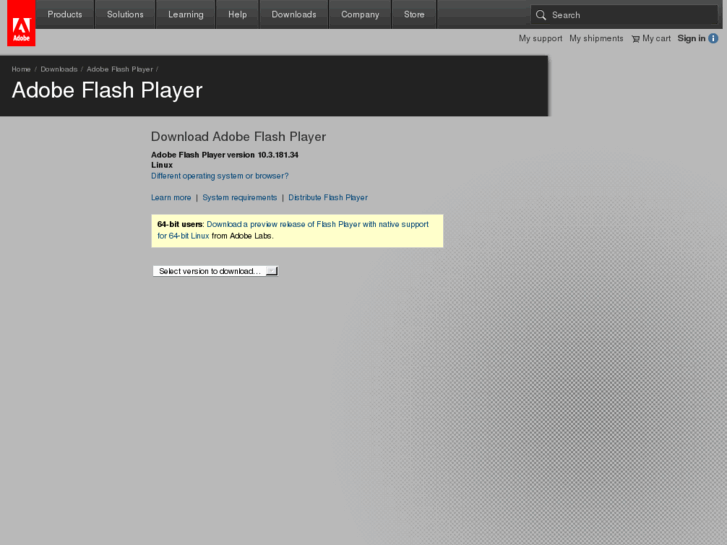727x545 pixels.
Task: Open the Store menu
Action: 414,14
